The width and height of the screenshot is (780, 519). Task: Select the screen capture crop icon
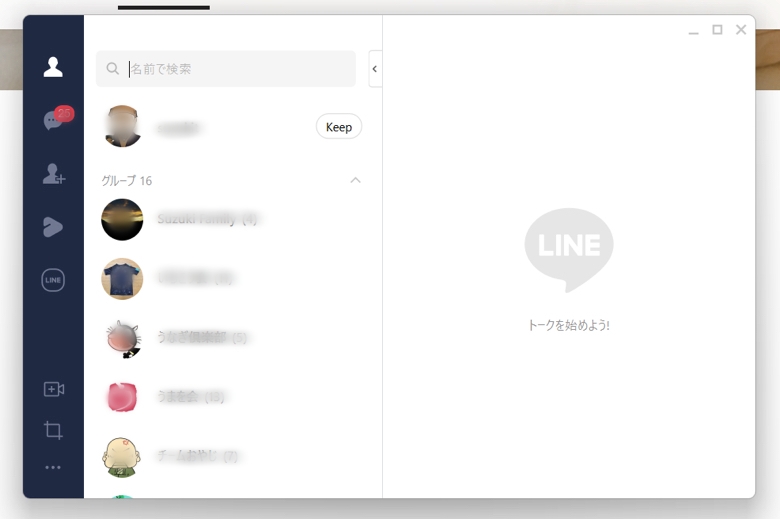(53, 430)
